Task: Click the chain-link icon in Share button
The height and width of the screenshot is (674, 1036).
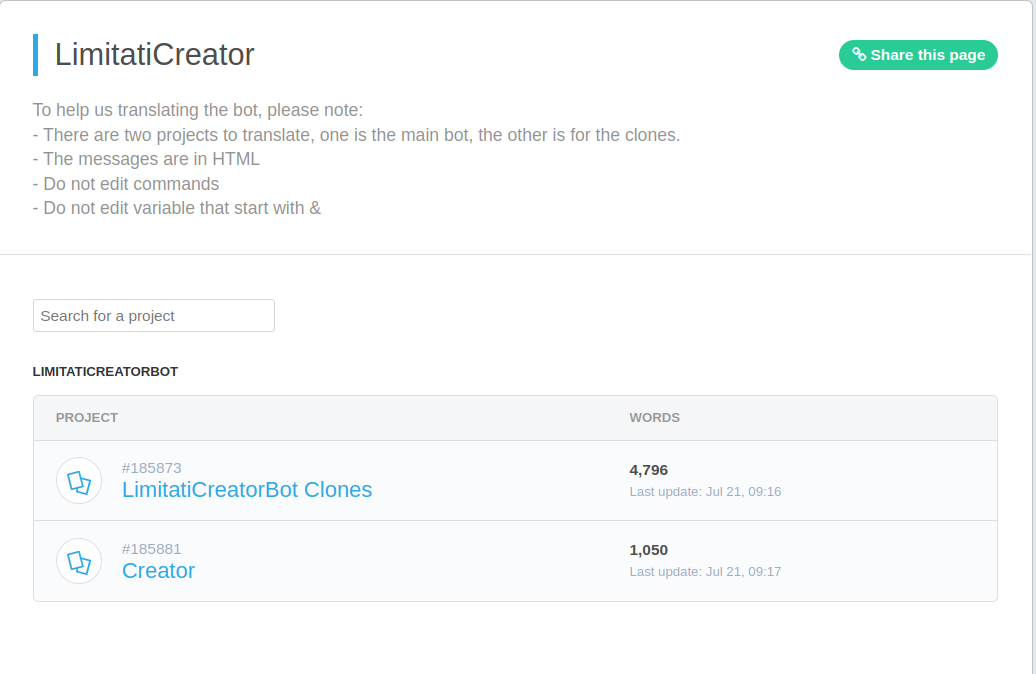Action: click(859, 55)
